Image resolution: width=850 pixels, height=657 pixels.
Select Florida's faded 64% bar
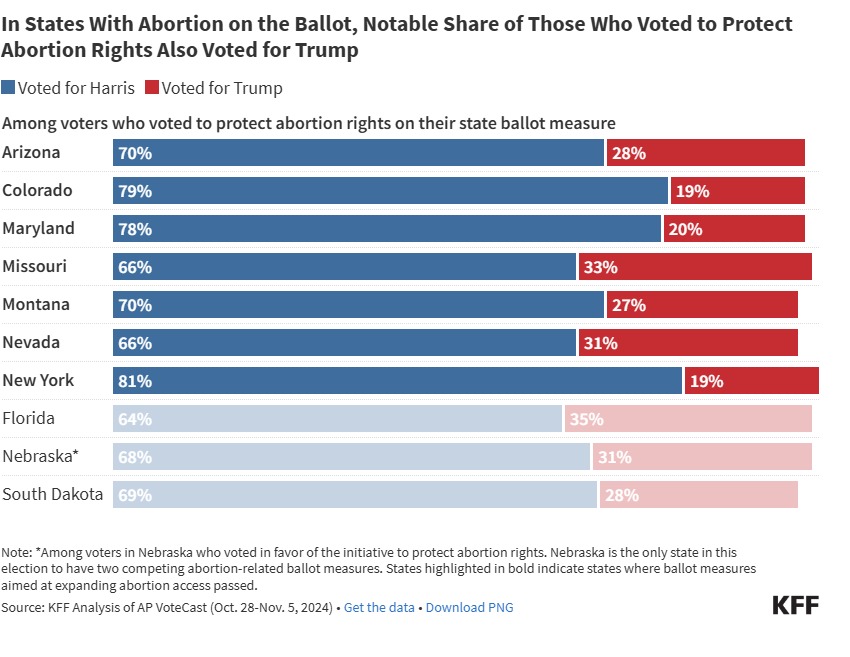click(x=337, y=419)
